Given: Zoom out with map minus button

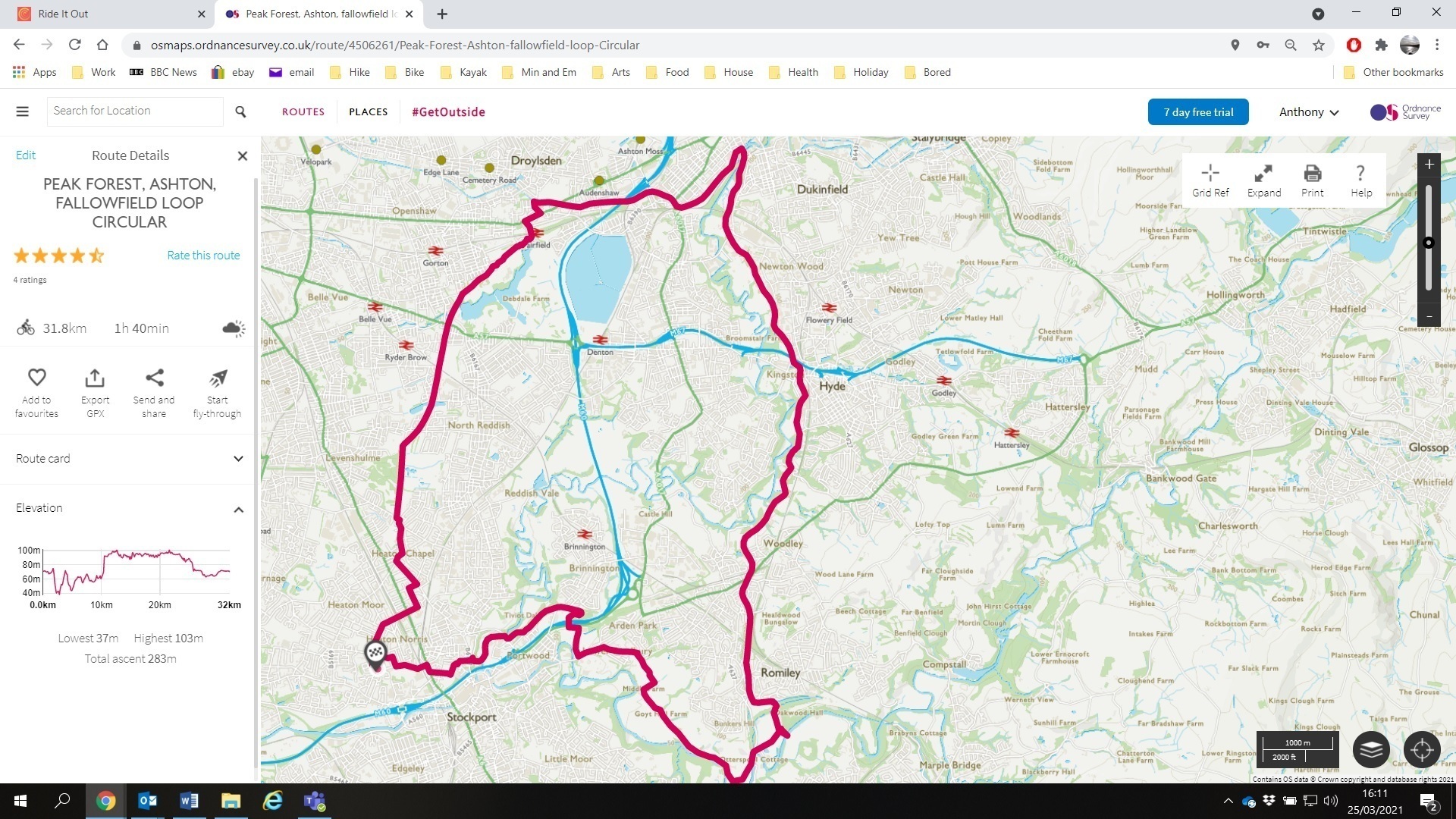Looking at the screenshot, I should 1429,316.
